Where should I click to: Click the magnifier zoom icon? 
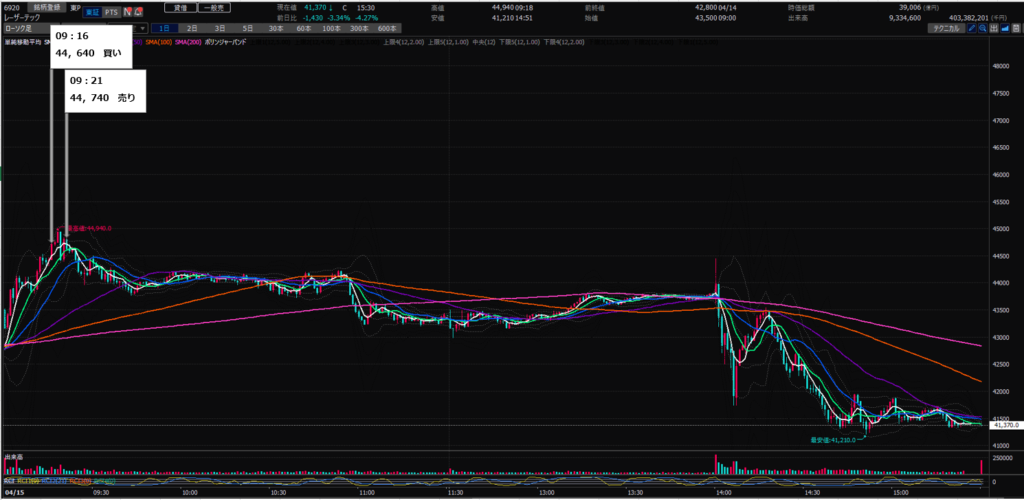[983, 29]
